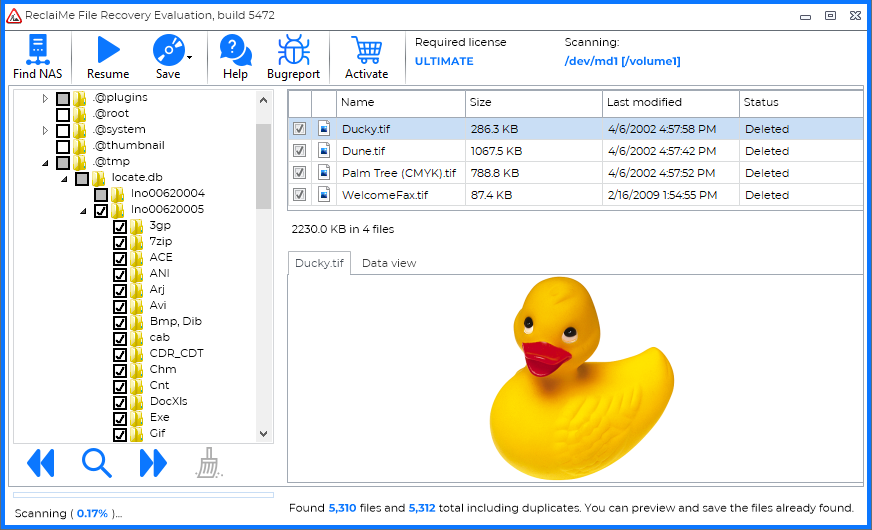This screenshot has height=530, width=872.
Task: Open the Bugreport tool
Action: pos(293,50)
